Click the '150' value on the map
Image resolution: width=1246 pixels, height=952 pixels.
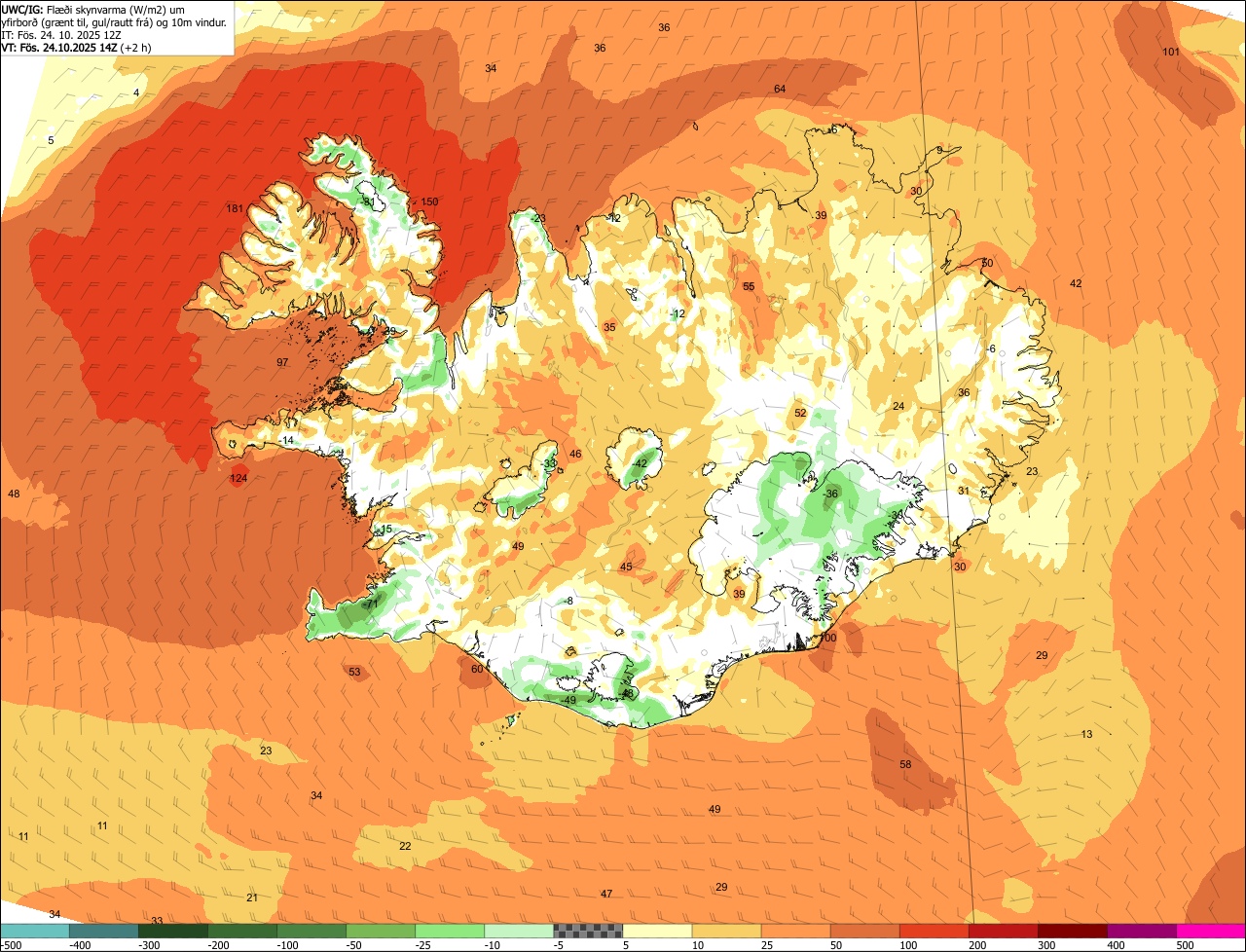(x=429, y=202)
